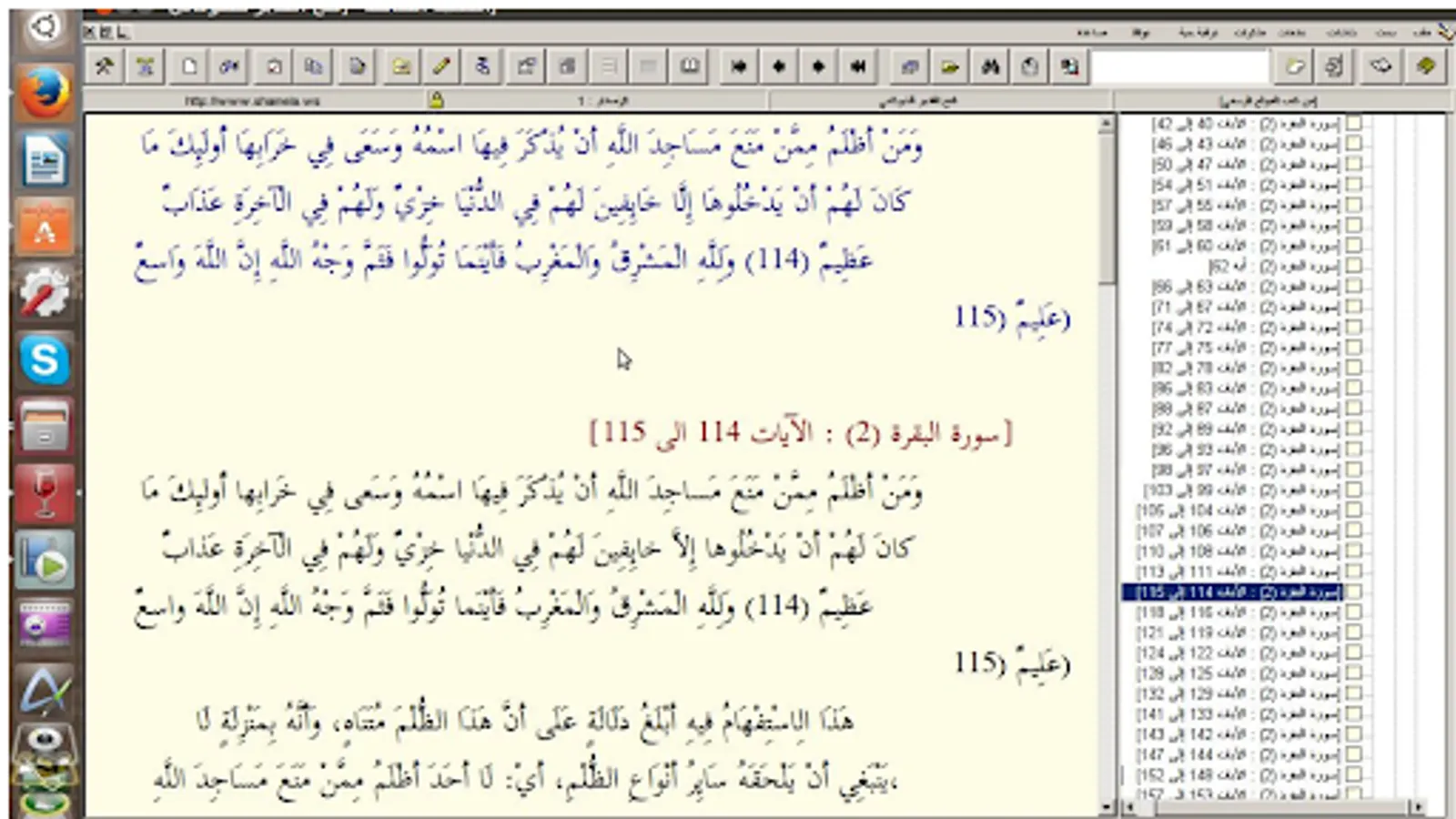1456x819 pixels.
Task: Click the index panel horizontal scrollbar right arrow
Action: click(1418, 807)
